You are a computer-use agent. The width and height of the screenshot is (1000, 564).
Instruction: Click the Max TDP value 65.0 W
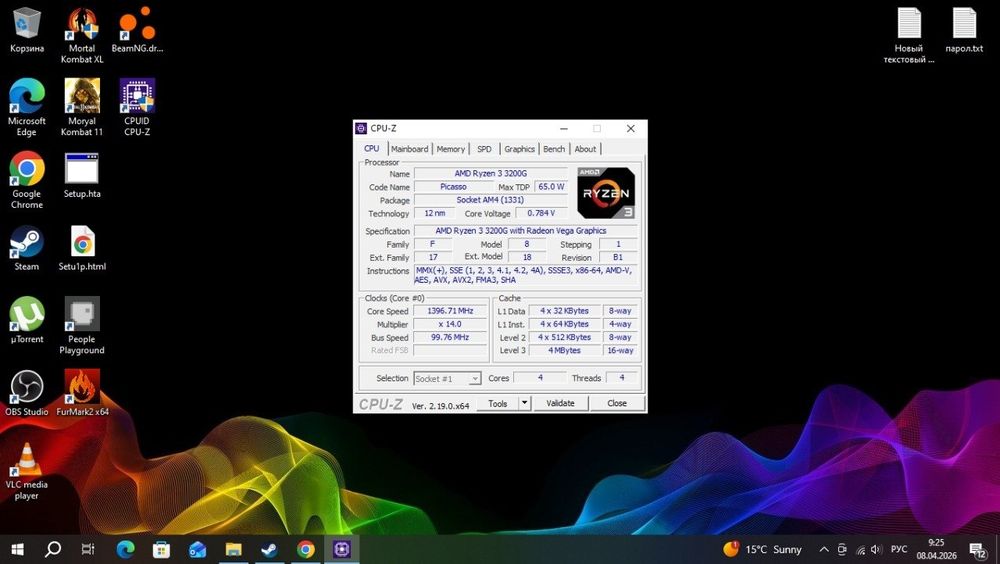pos(551,186)
